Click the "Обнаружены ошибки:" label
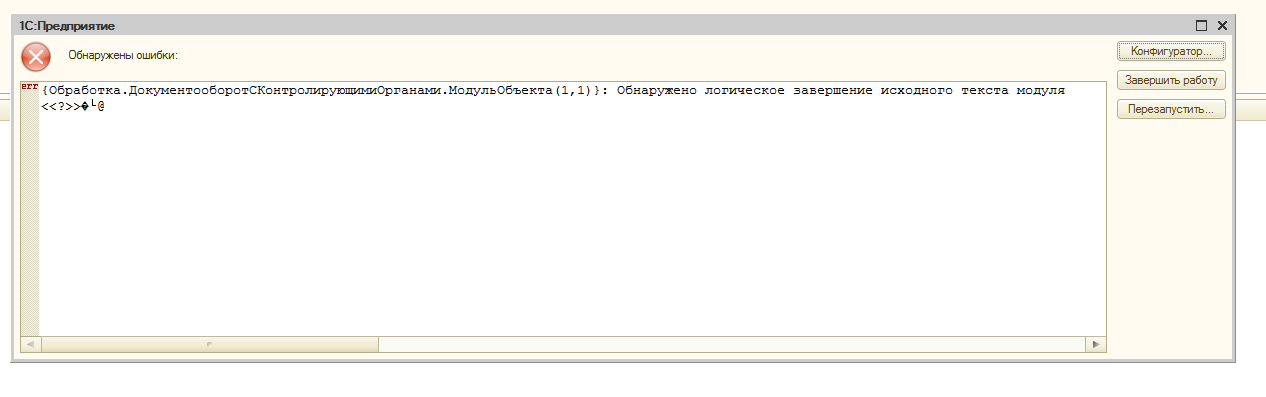This screenshot has width=1266, height=397. tap(123, 55)
